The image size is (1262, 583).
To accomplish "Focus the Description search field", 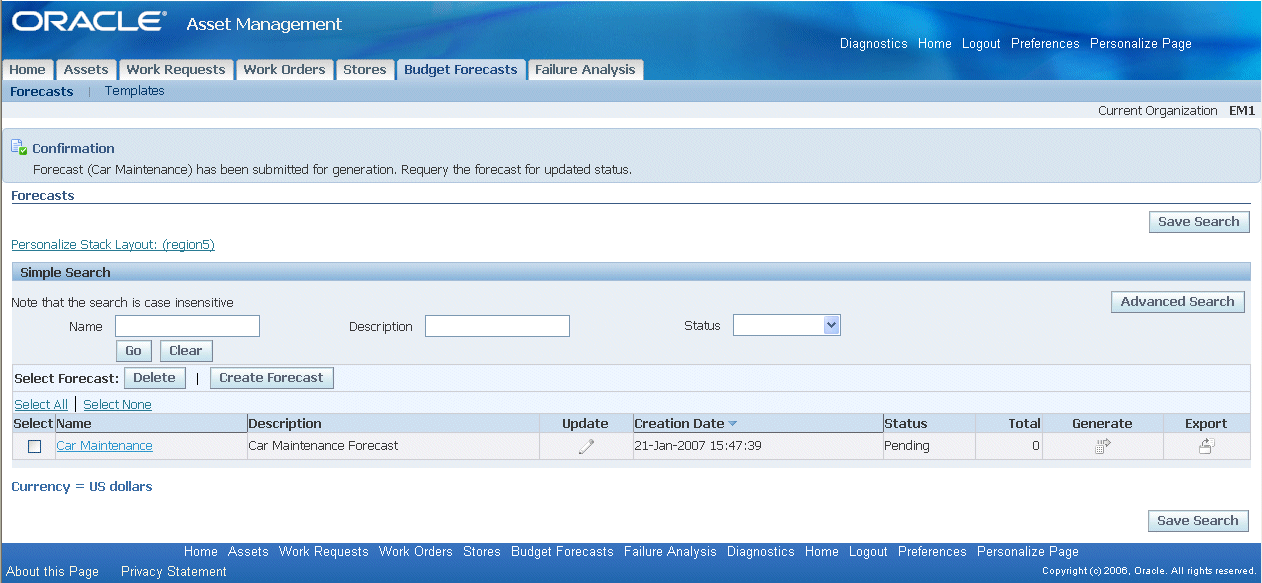I will (x=497, y=326).
